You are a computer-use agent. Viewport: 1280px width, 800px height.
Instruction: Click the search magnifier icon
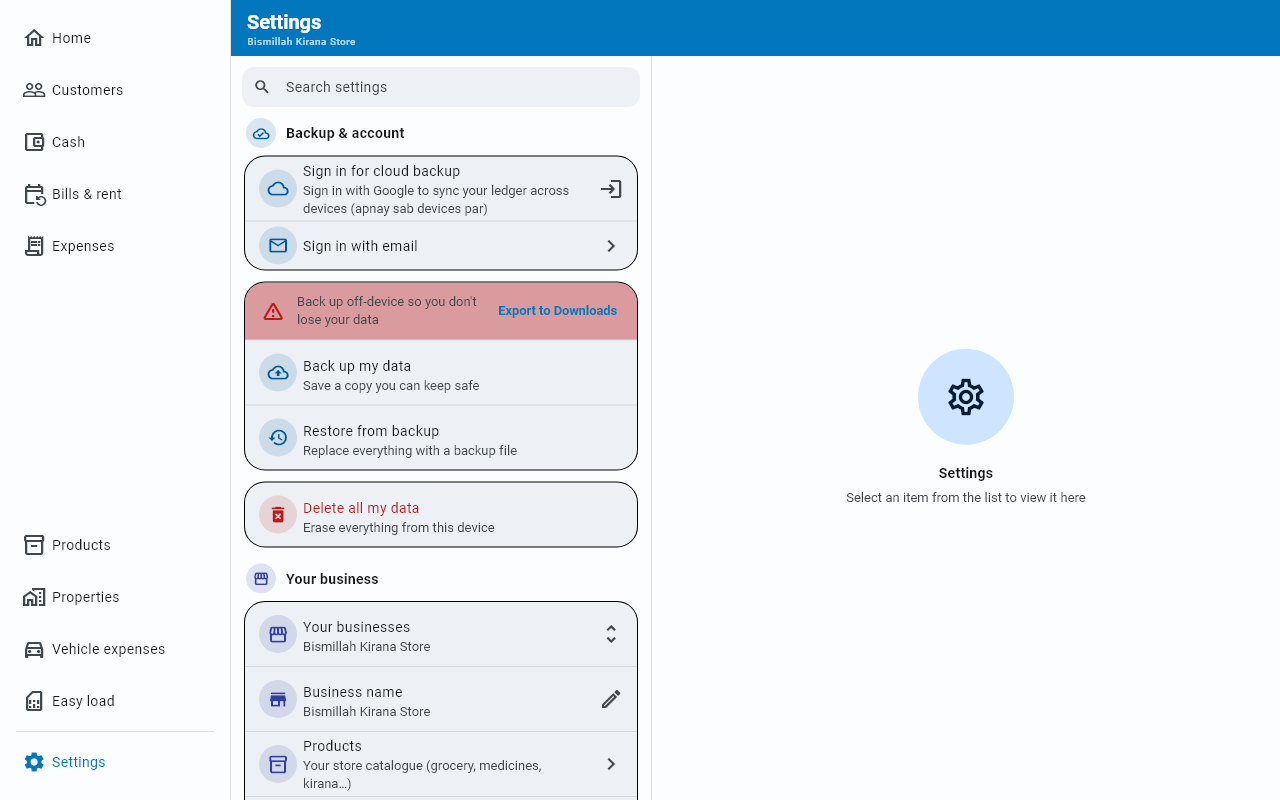(262, 87)
